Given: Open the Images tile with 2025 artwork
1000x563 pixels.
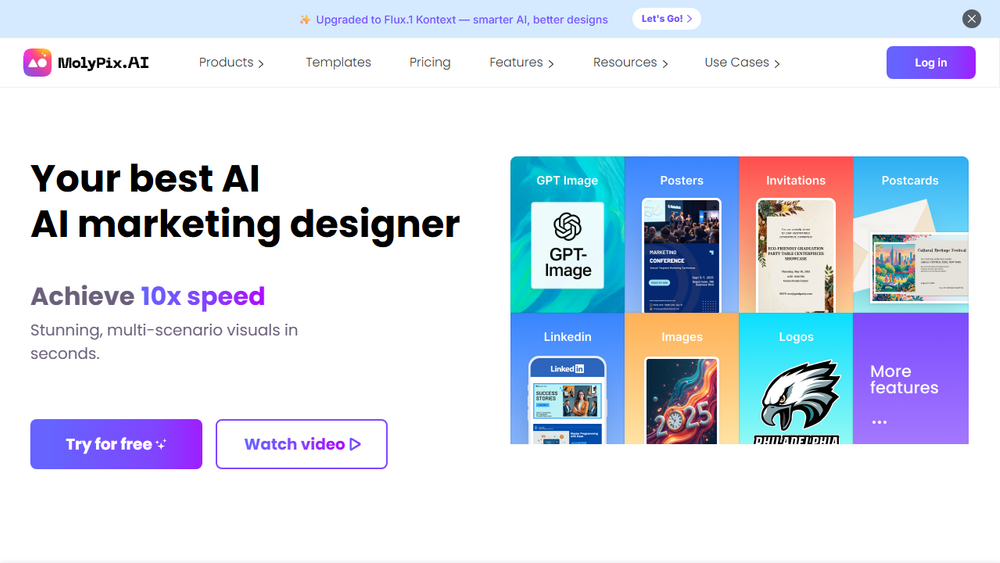Looking at the screenshot, I should coord(682,379).
